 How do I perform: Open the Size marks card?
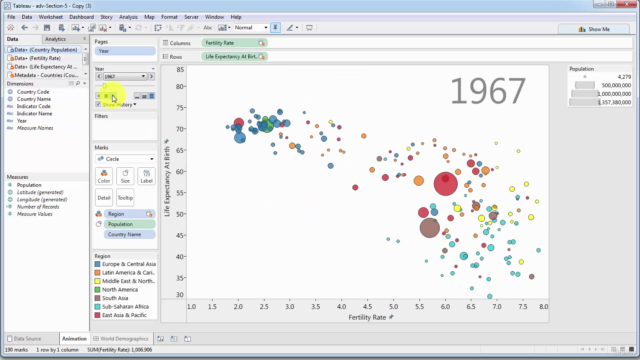click(x=125, y=176)
